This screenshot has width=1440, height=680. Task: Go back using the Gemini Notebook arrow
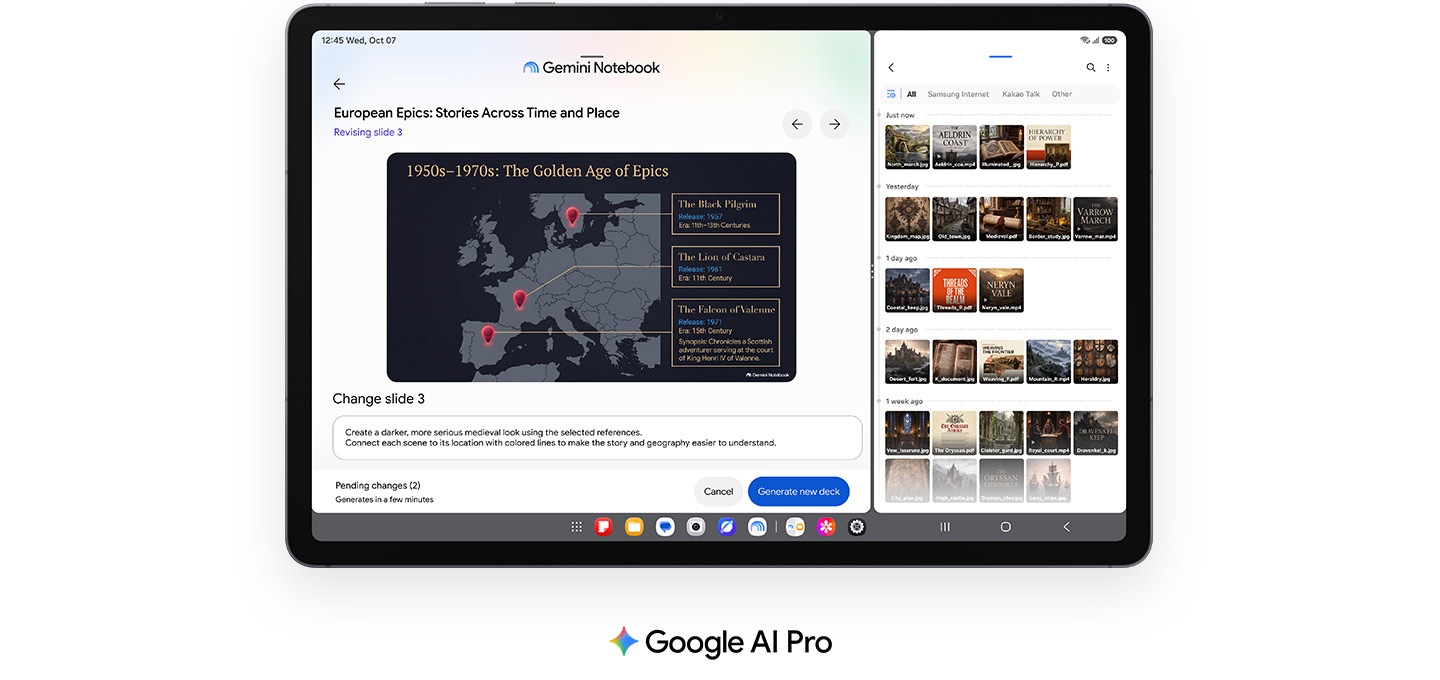(339, 84)
